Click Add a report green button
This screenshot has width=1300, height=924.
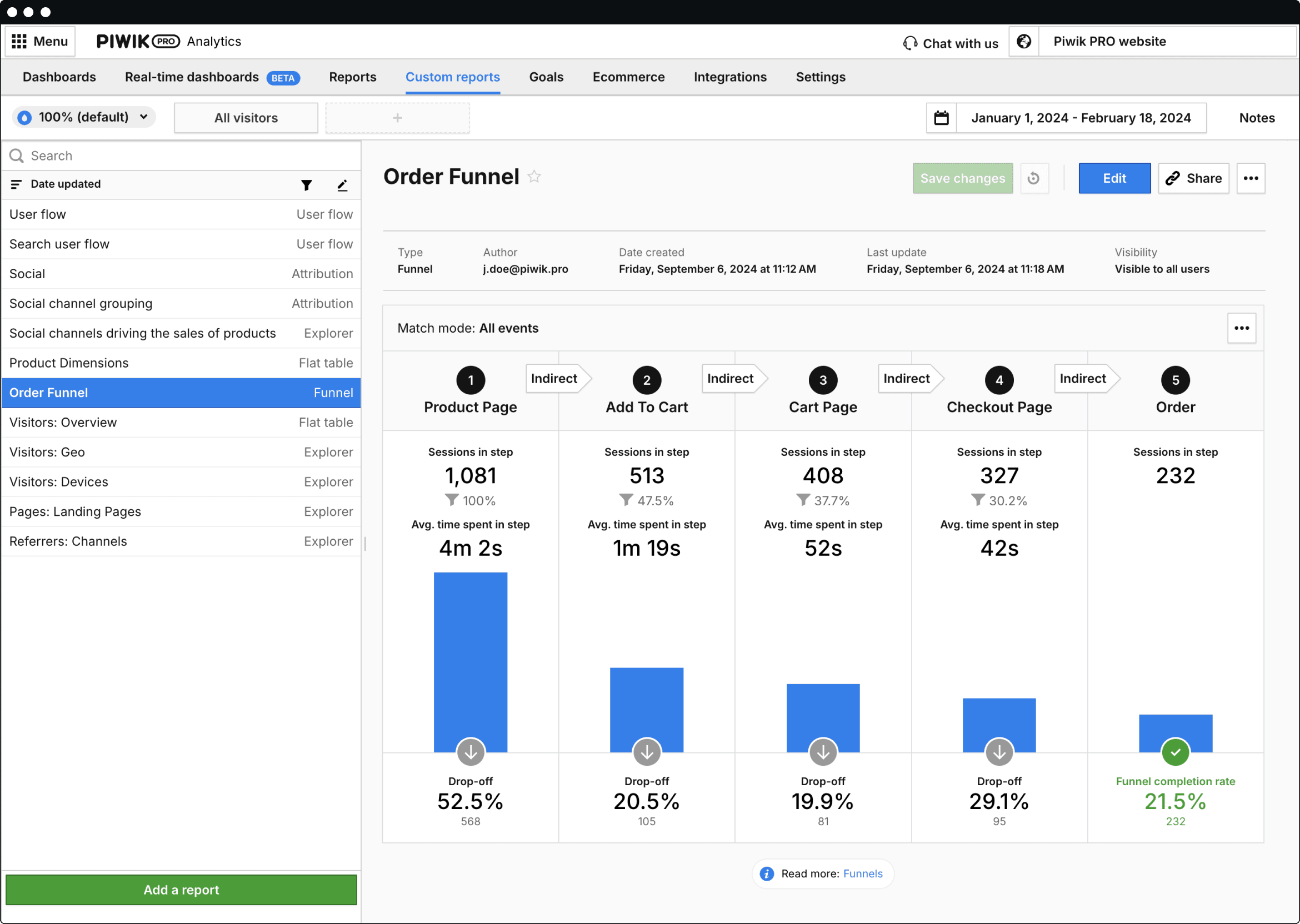(x=181, y=889)
